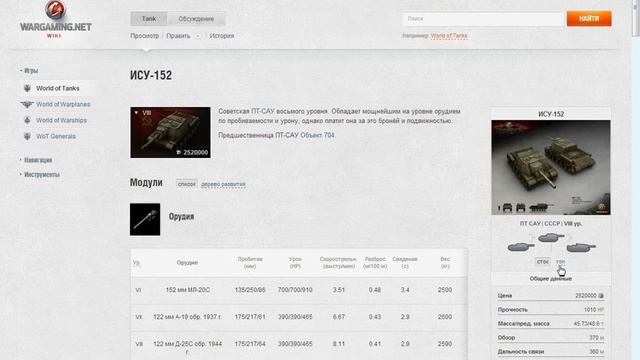The height and width of the screenshot is (360, 640).
Task: Click the 700/700/910 damage value
Action: coord(295,290)
